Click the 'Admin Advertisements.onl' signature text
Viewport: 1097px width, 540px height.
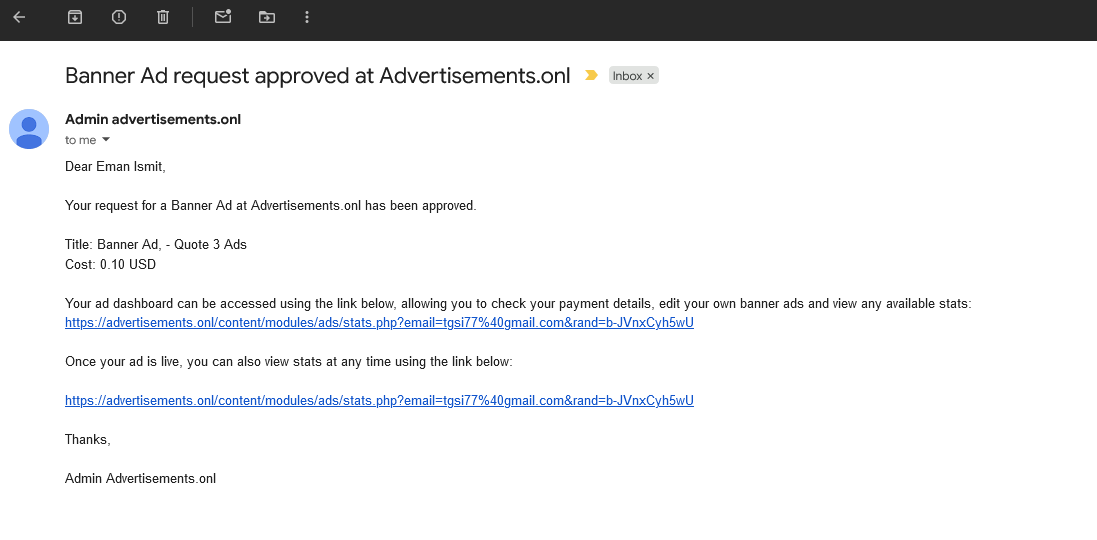140,479
